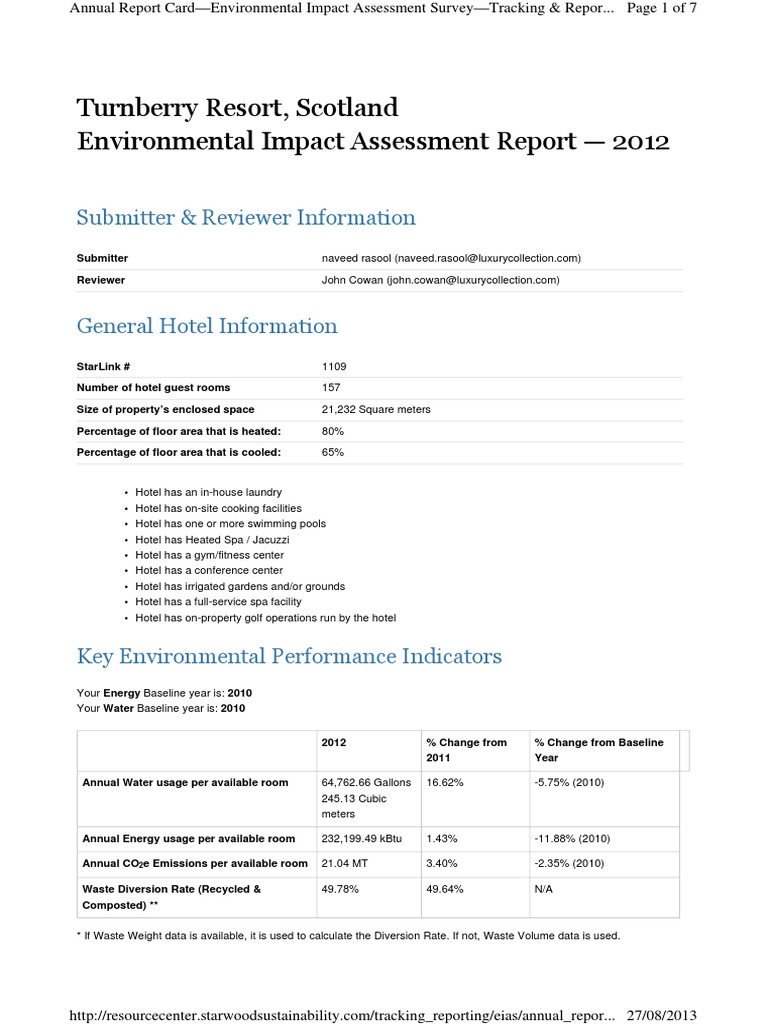Select the baseline change '-11.88% (2010)'

[x=572, y=839]
